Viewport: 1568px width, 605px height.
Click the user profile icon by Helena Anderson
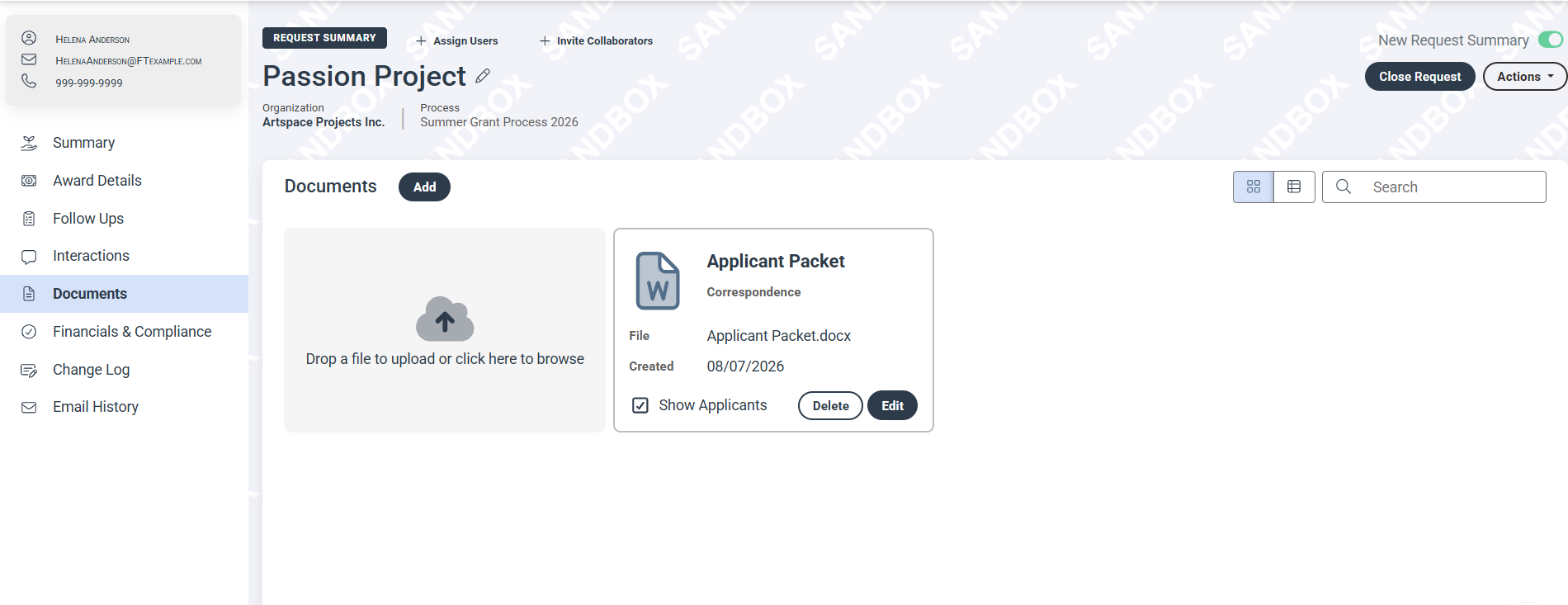point(29,38)
